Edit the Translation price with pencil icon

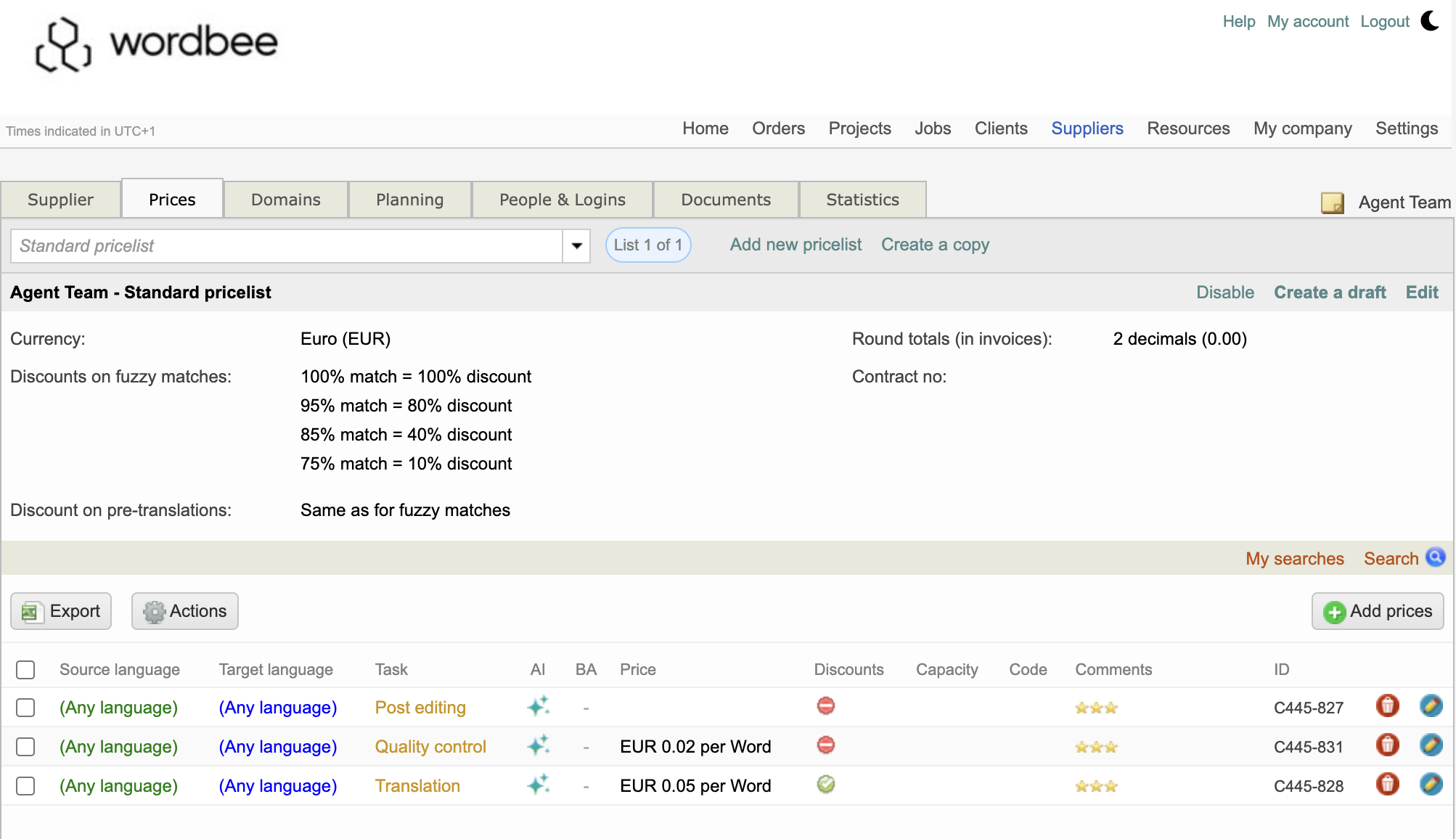click(1431, 785)
